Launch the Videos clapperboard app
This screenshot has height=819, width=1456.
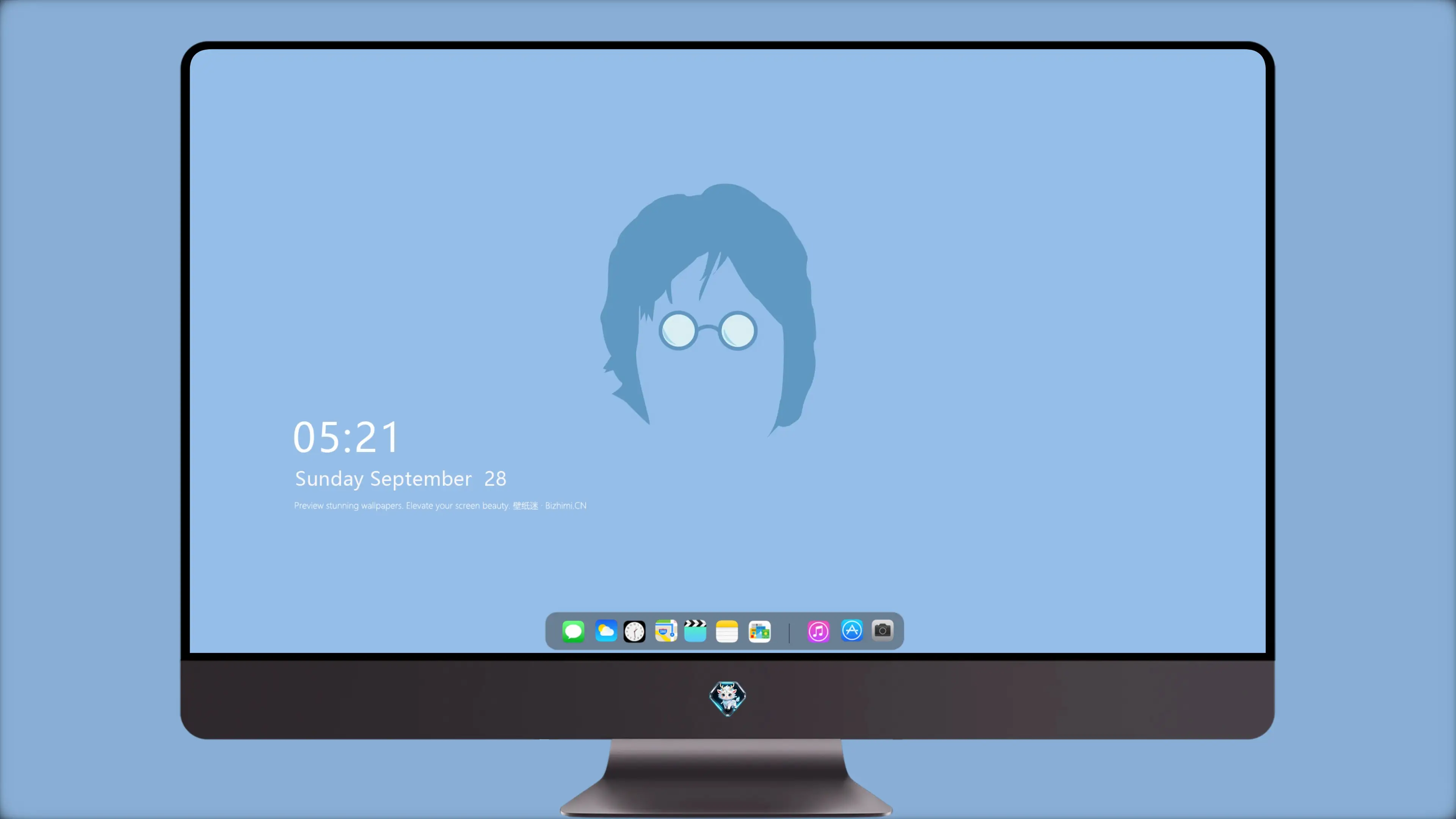point(695,631)
